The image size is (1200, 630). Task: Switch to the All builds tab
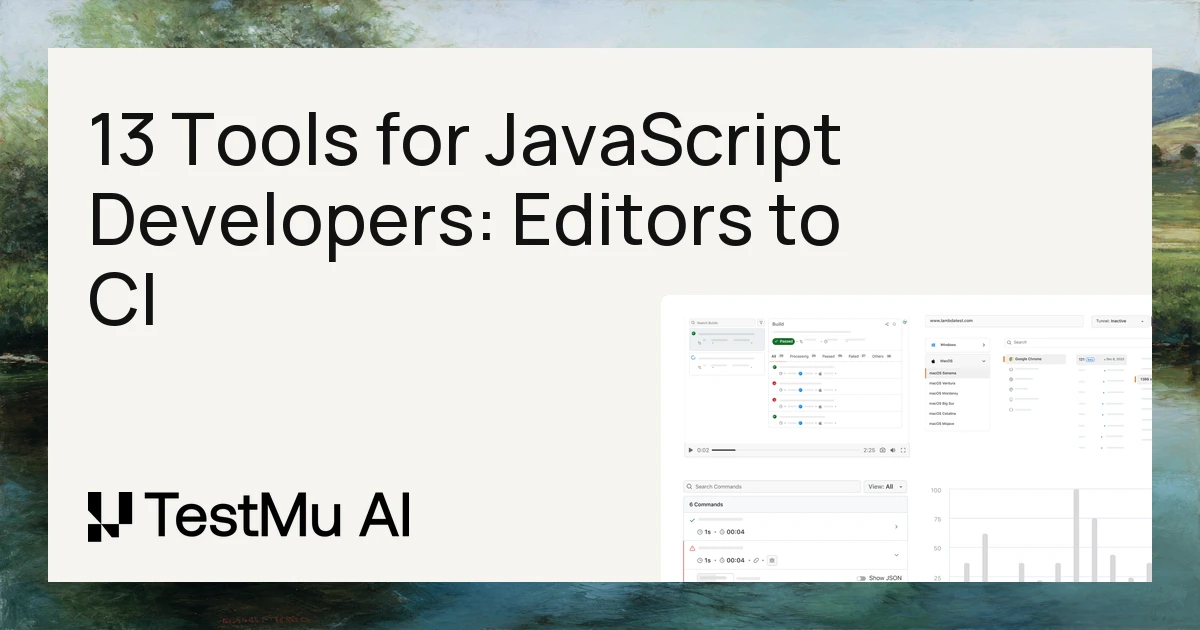click(777, 356)
